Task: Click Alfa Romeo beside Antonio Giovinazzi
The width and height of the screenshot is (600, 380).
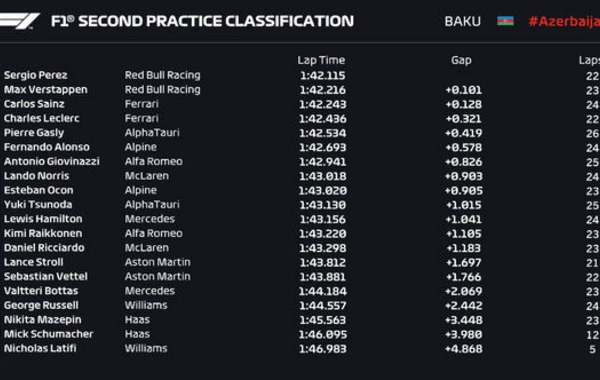Action: pos(153,161)
